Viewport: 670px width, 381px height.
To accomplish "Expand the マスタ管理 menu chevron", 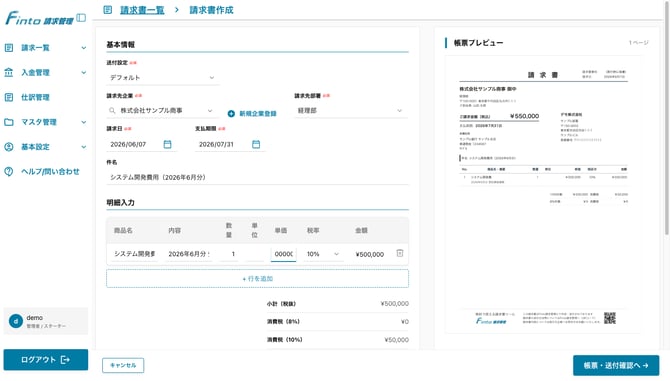I will pyautogui.click(x=84, y=122).
